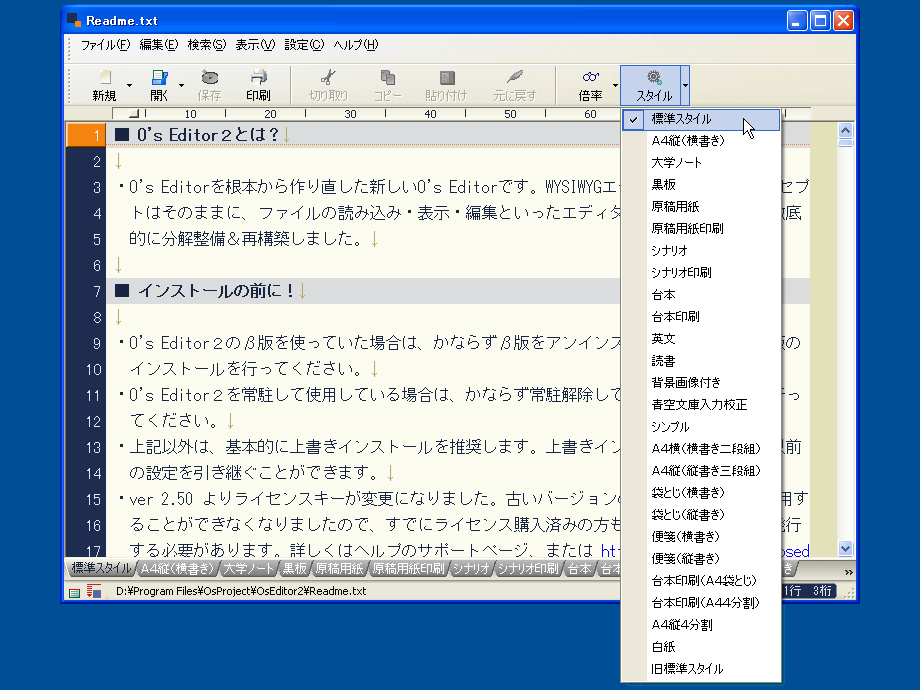
Task: Click the スタイル (Style) gear icon
Action: (x=654, y=77)
